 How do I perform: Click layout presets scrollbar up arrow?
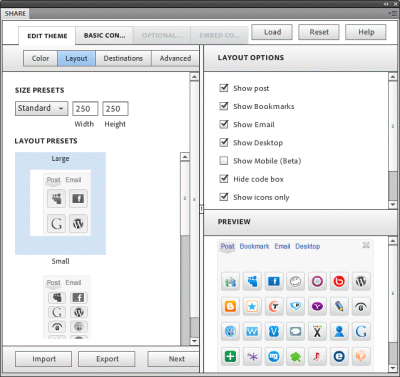pos(185,156)
